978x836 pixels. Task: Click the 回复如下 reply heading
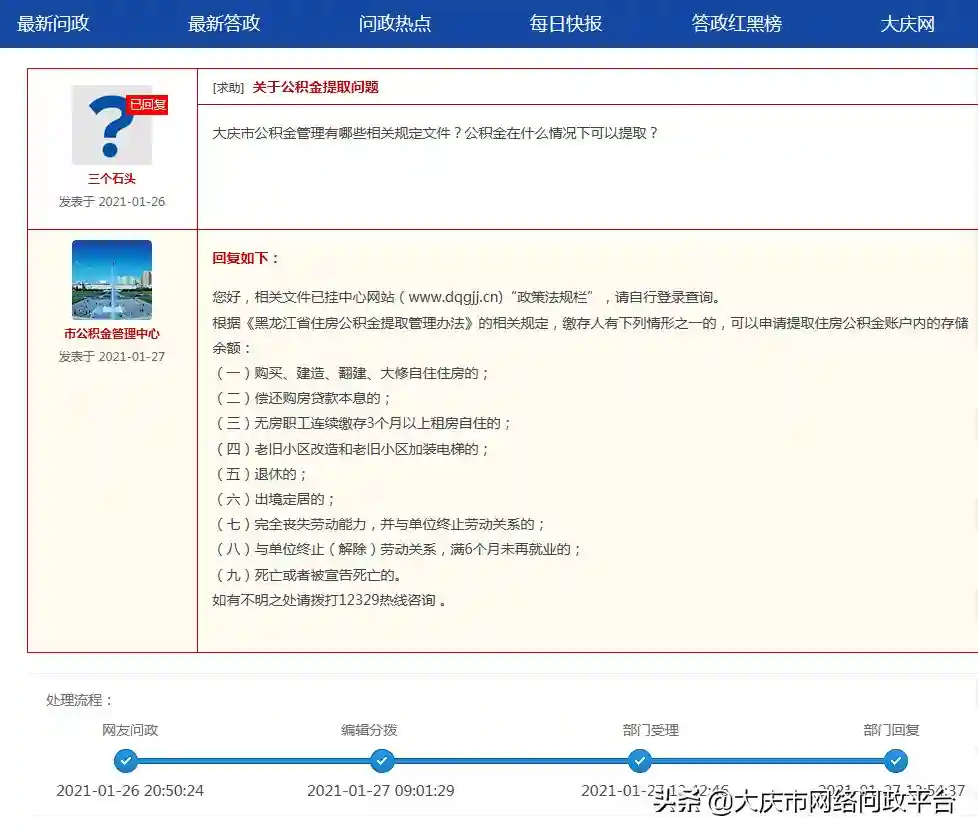tap(246, 258)
